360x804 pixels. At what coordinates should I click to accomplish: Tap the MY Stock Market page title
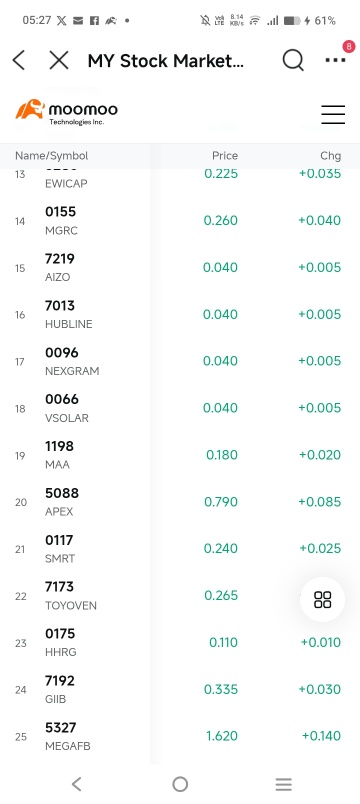click(x=166, y=61)
